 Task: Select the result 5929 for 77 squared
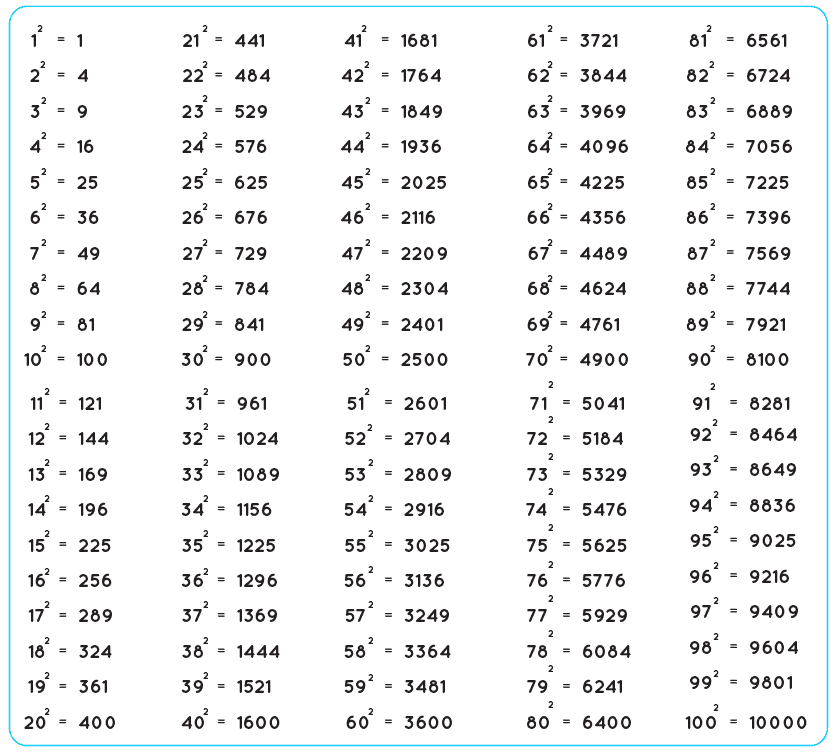click(x=605, y=616)
